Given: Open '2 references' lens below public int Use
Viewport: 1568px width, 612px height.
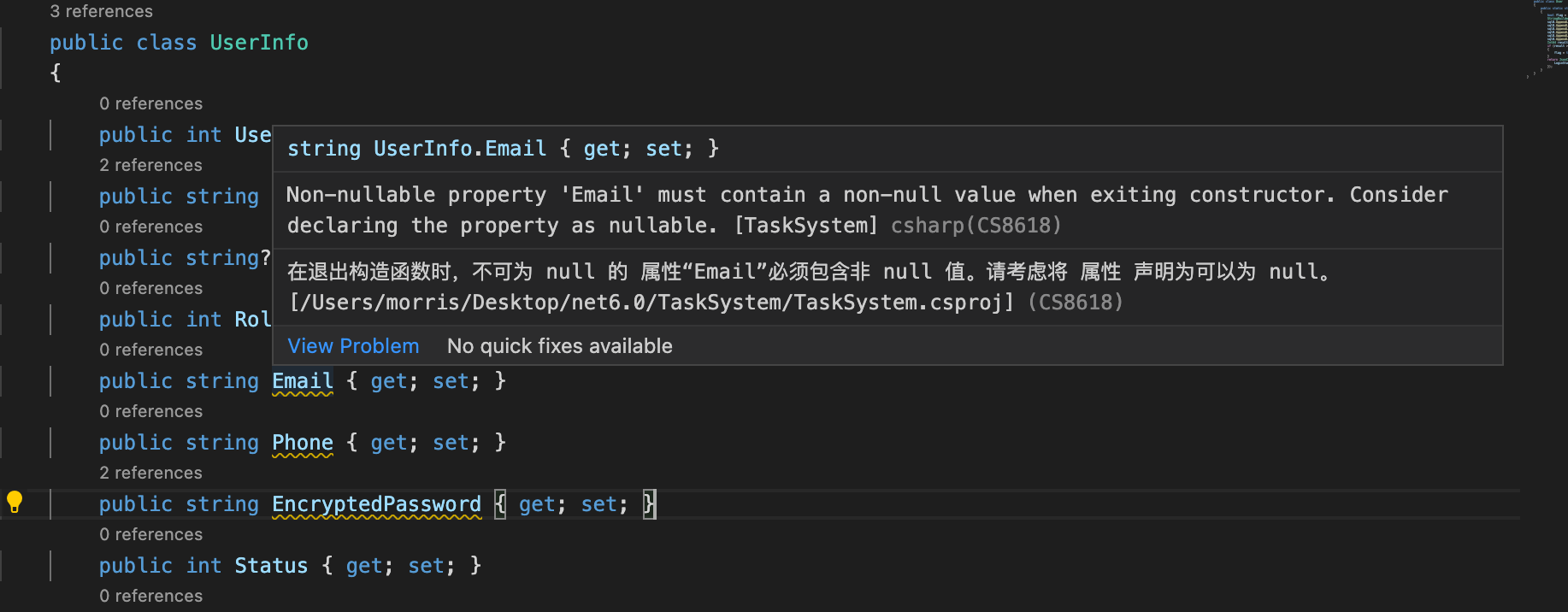Looking at the screenshot, I should tap(150, 165).
